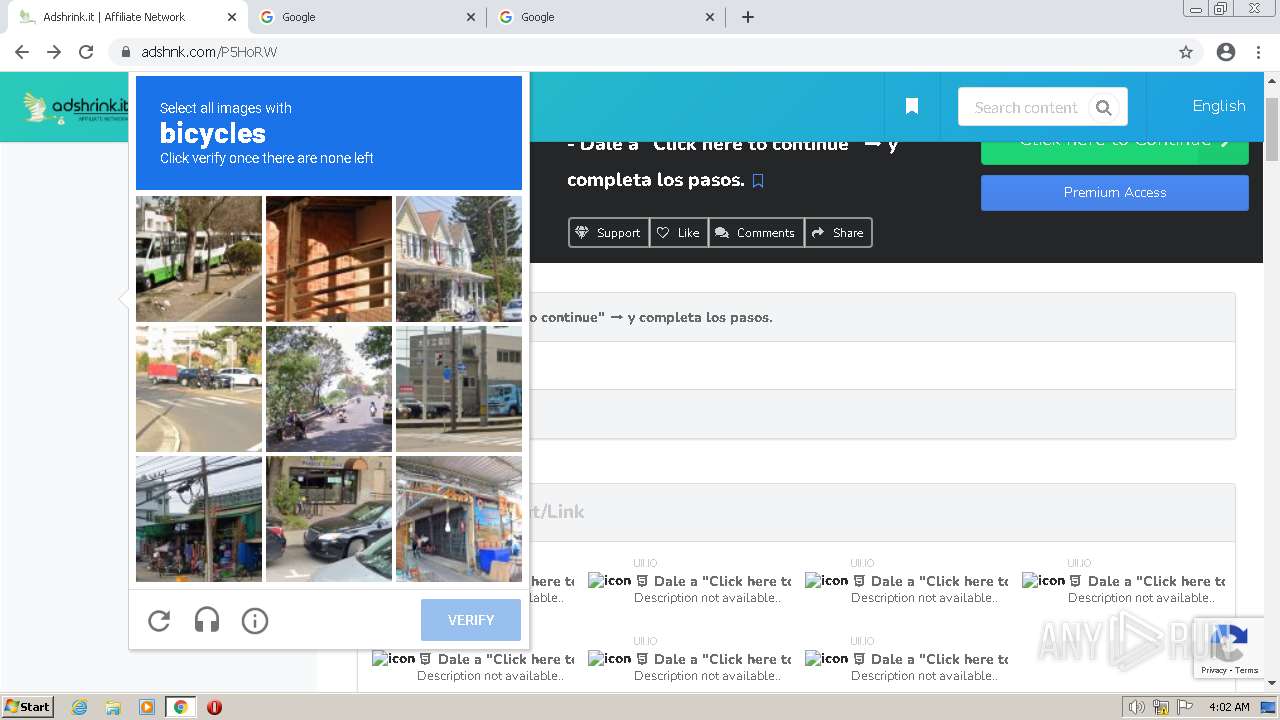
Task: Click the adshrink.it logo
Action: (76, 107)
